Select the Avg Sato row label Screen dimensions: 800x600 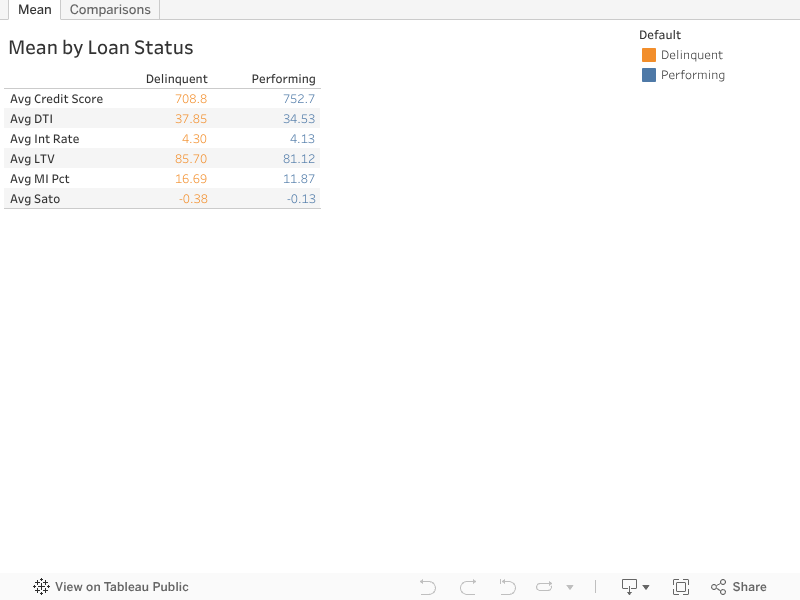coord(35,199)
